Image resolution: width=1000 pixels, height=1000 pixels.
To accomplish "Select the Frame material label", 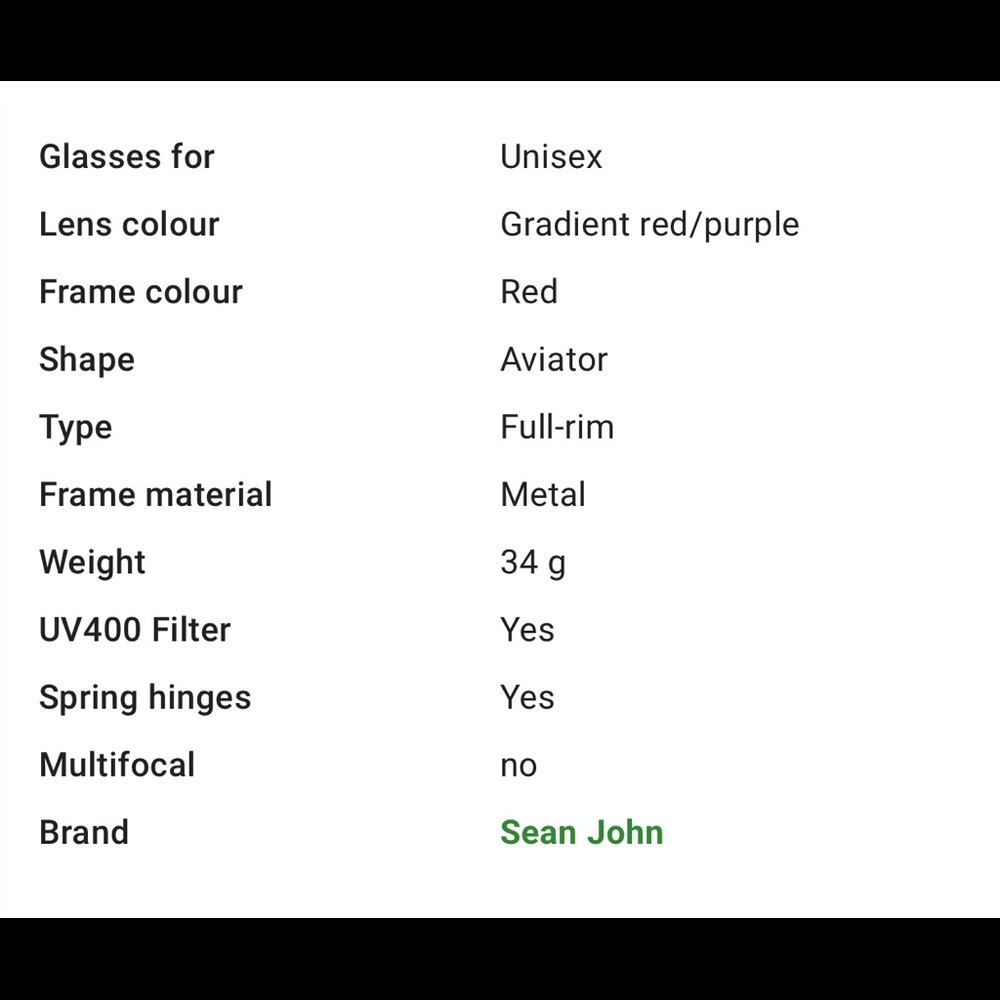I will 155,495.
